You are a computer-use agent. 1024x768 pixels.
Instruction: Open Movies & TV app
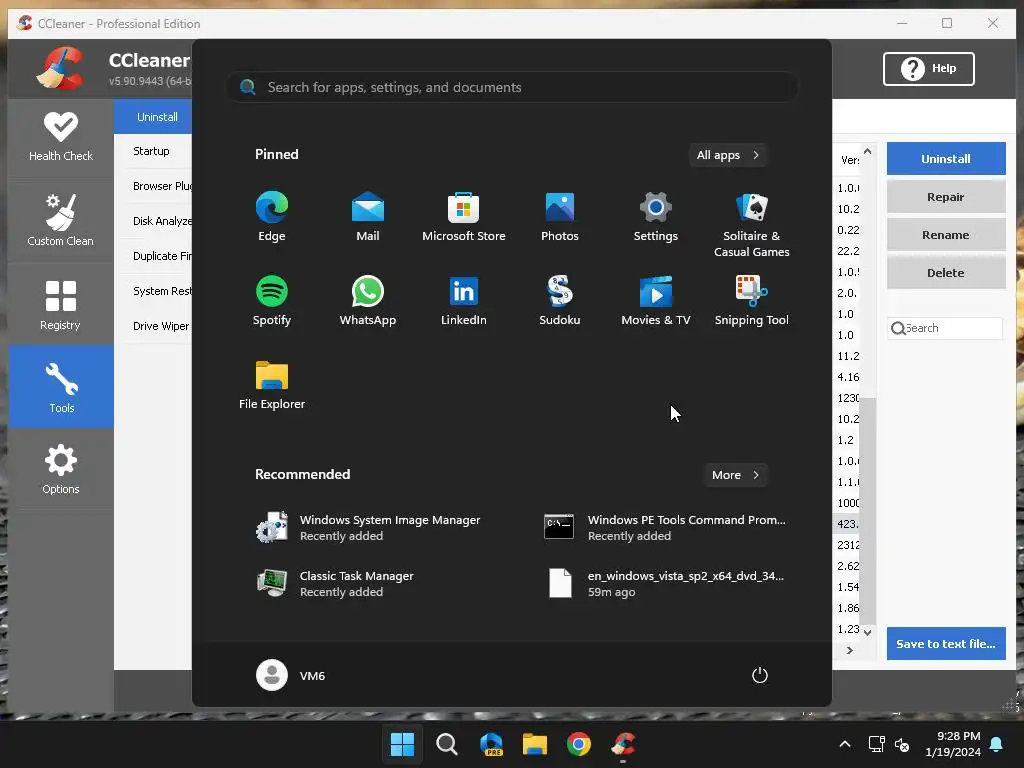coord(656,301)
